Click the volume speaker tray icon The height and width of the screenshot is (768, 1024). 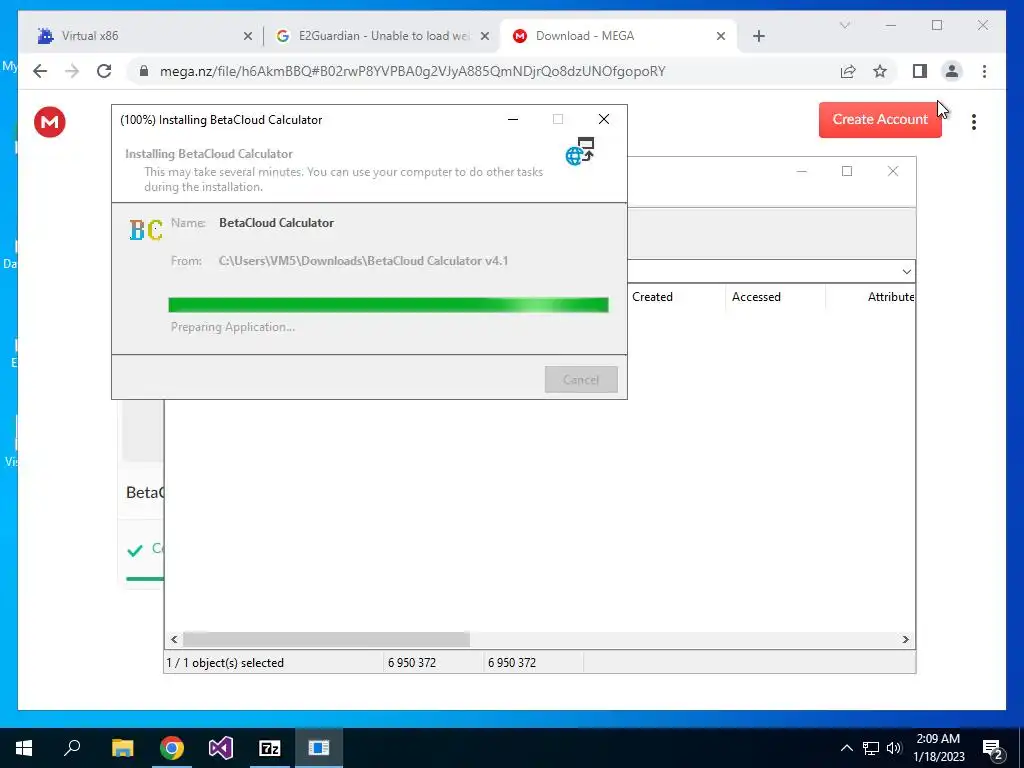[894, 748]
